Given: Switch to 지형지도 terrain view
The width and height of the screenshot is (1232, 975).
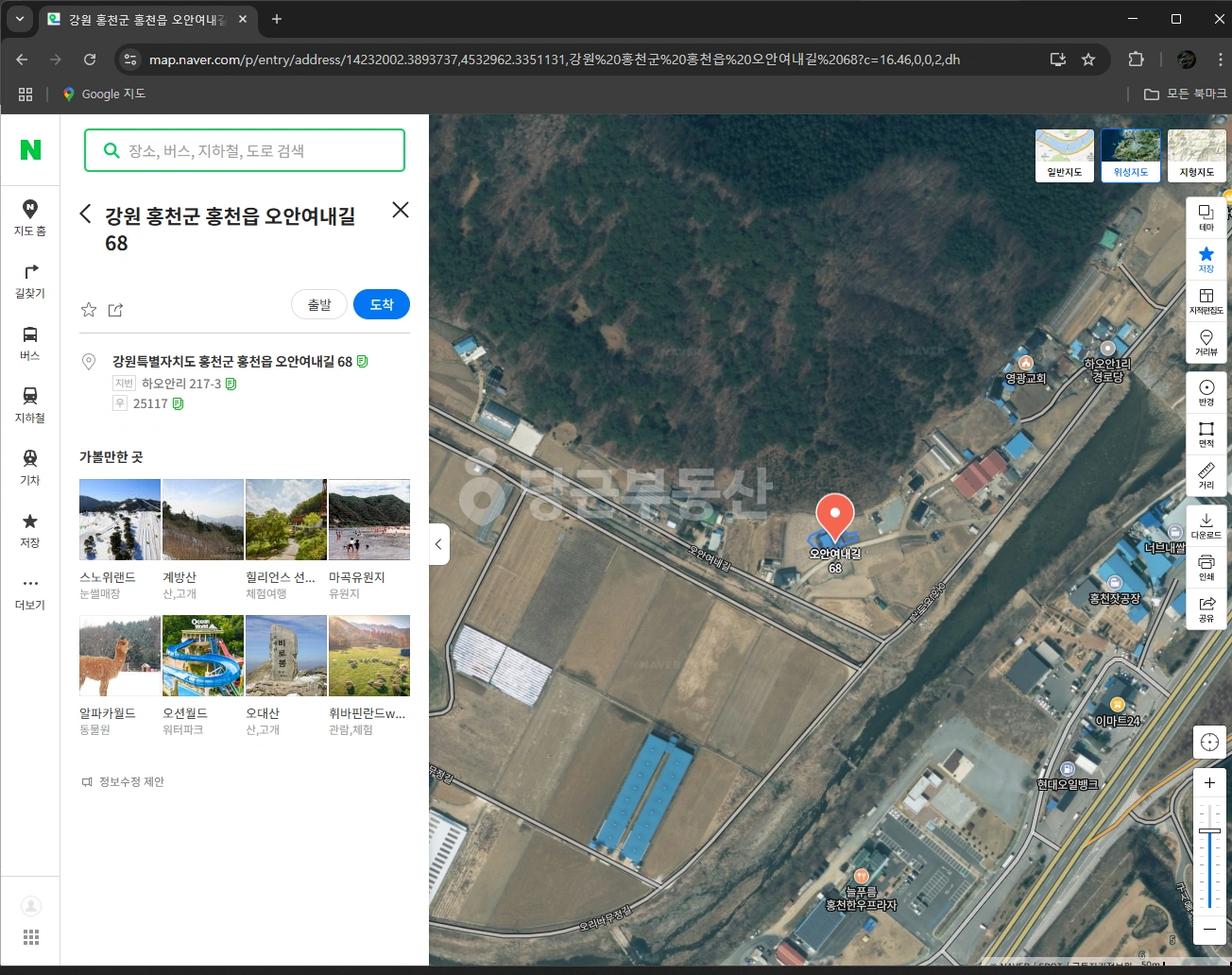Looking at the screenshot, I should (x=1197, y=156).
